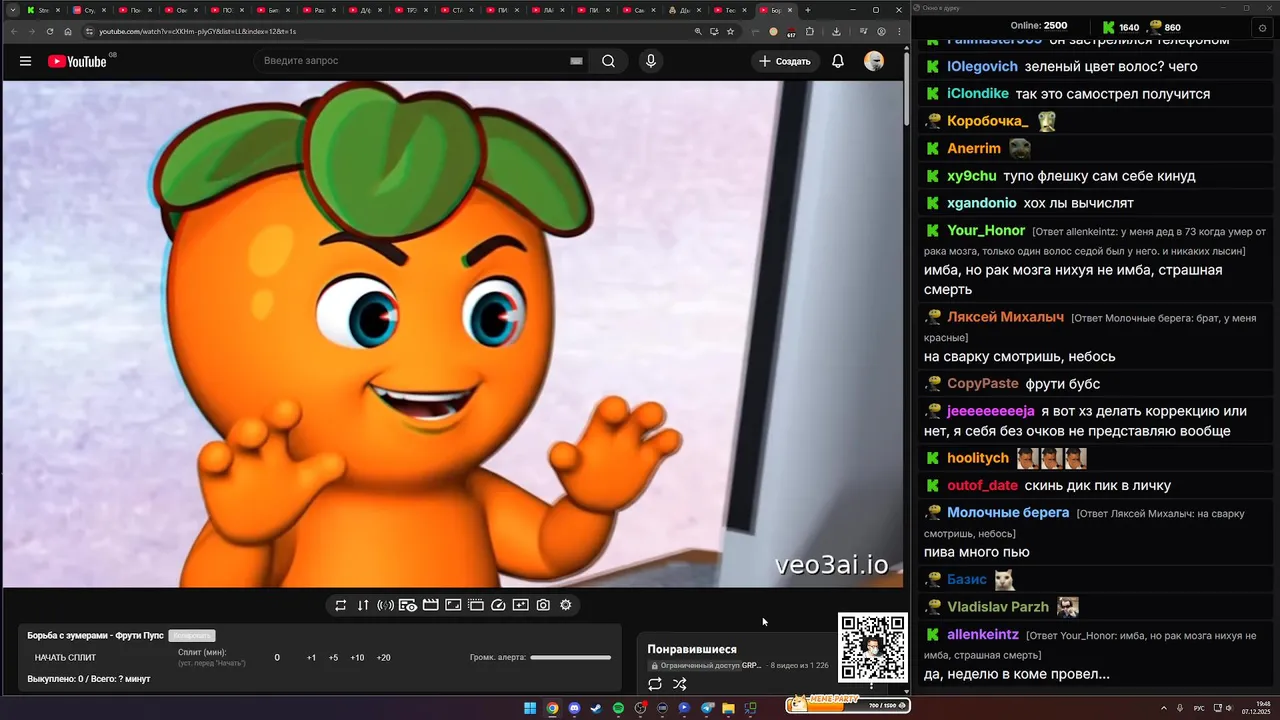Switch to the browser tab labeled Сам
The height and width of the screenshot is (720, 1280).
pos(639,10)
